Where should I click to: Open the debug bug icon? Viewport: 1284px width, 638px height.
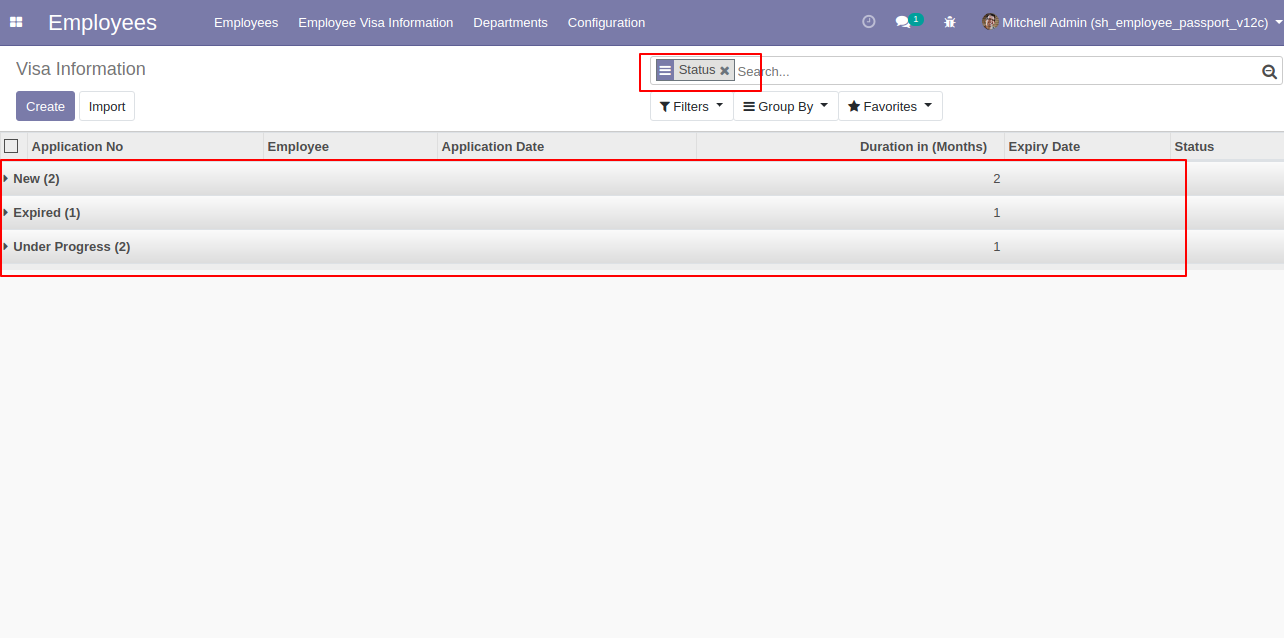[950, 22]
